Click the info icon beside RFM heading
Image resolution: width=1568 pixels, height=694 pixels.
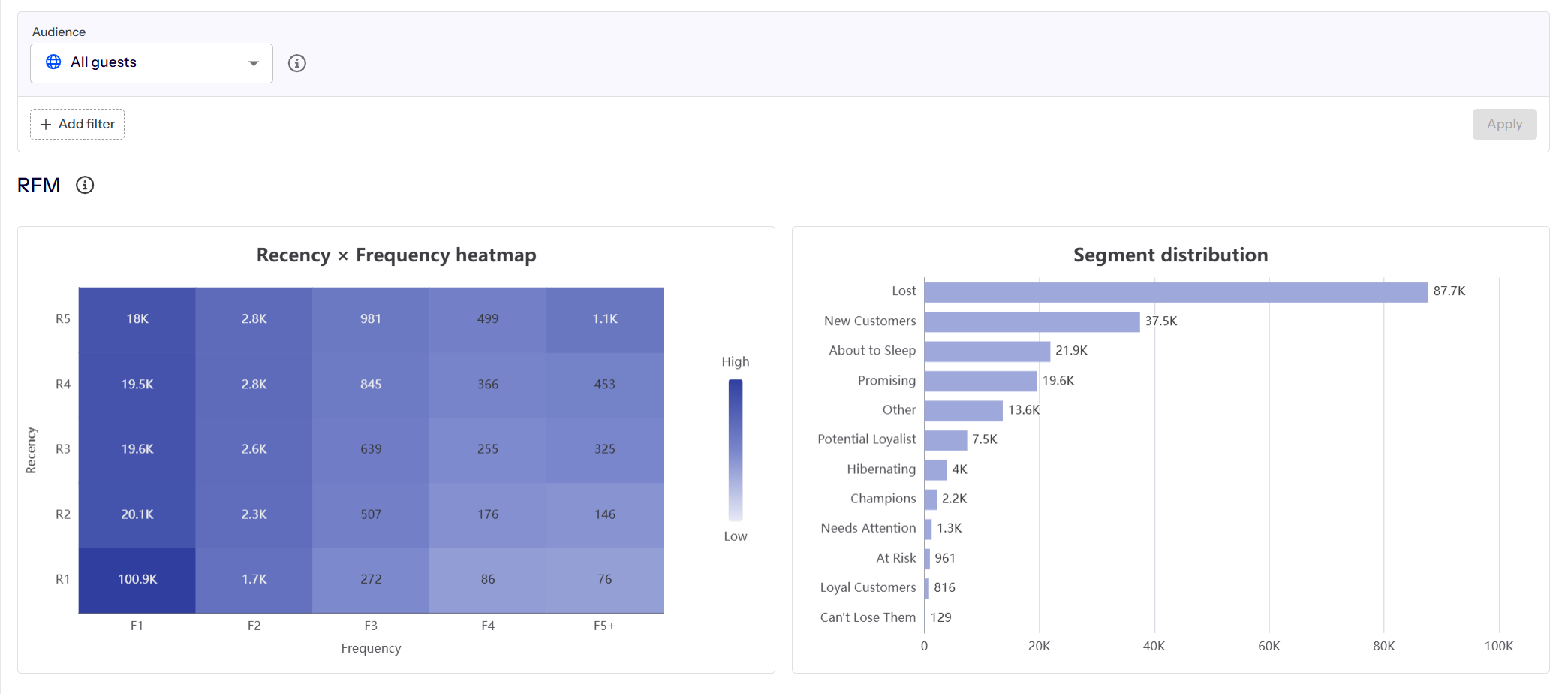(x=85, y=185)
